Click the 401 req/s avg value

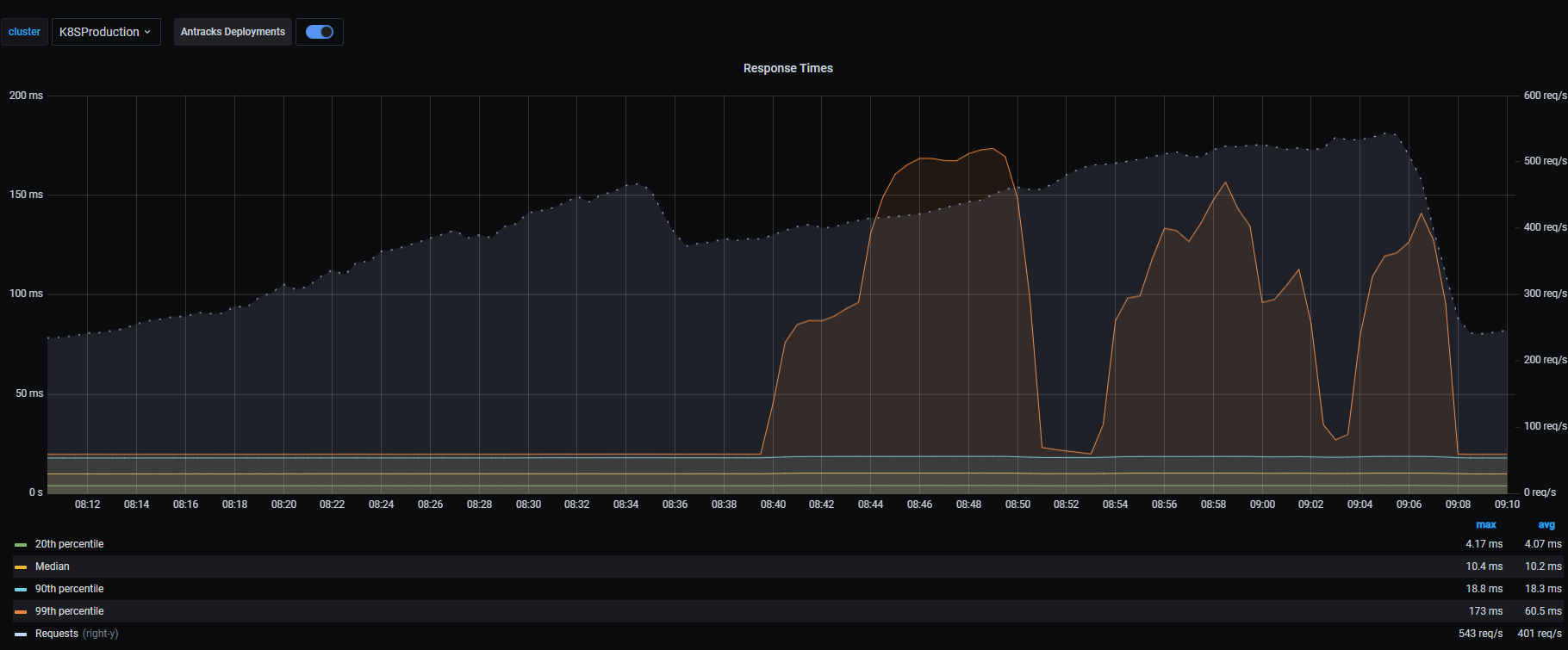(1540, 634)
